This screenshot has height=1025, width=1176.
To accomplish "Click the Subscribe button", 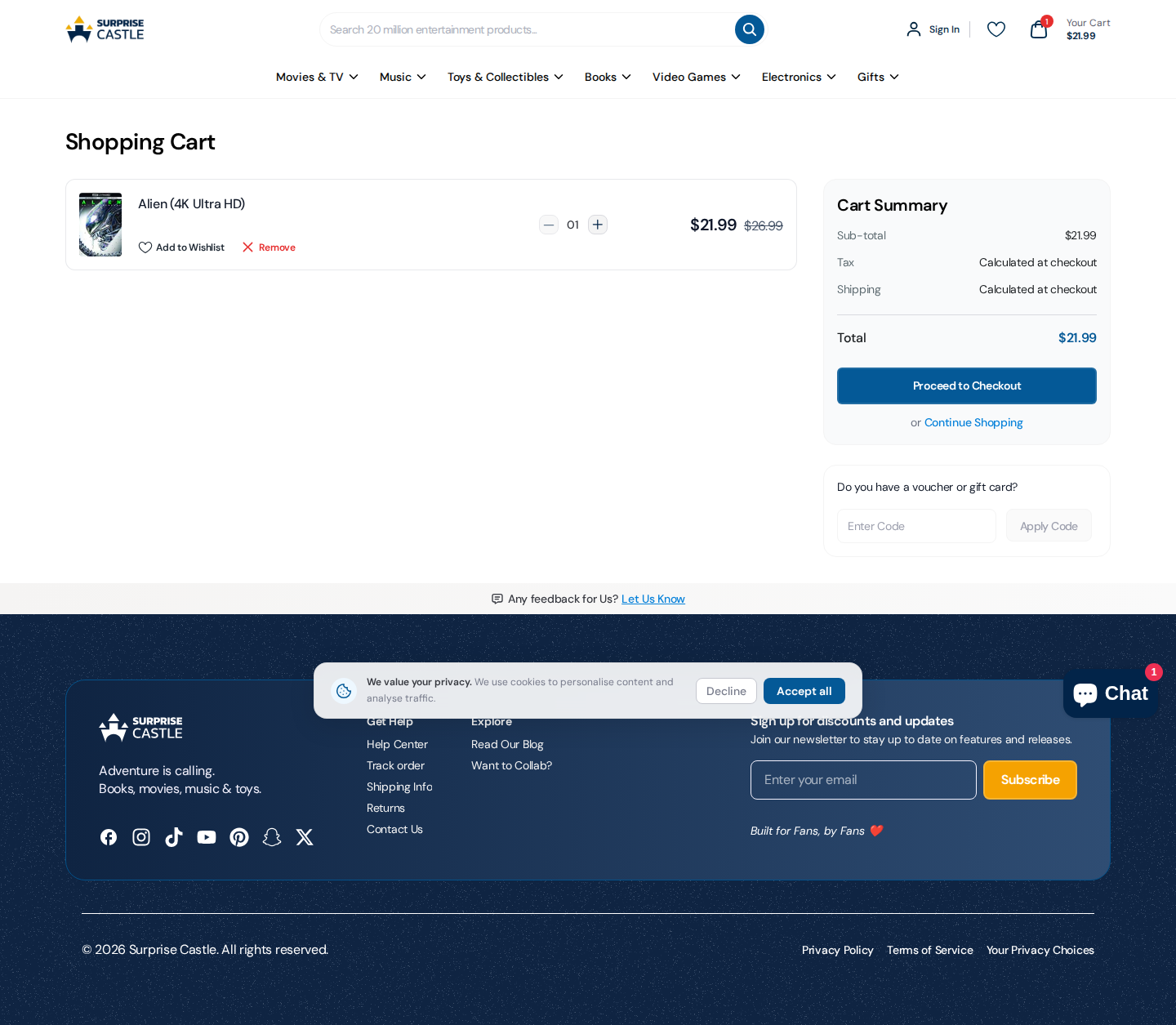I will (1030, 780).
